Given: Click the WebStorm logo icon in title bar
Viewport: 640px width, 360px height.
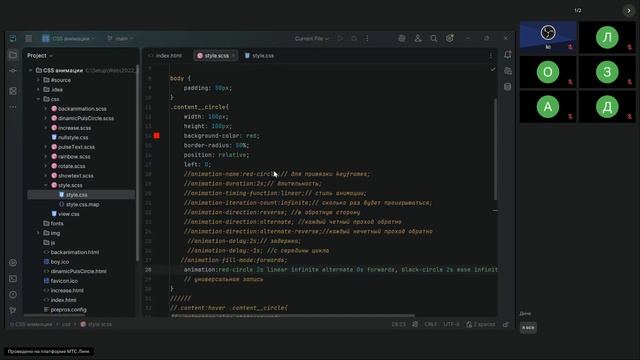Looking at the screenshot, I should tap(13, 38).
